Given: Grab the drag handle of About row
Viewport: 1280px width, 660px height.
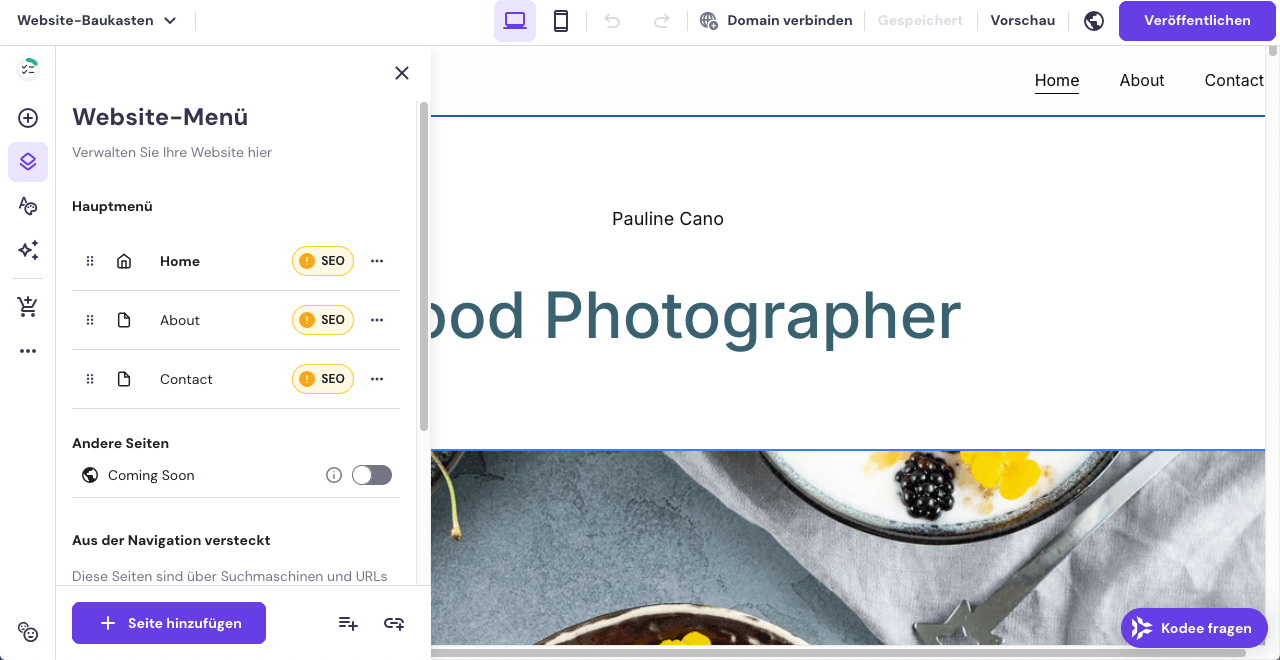Looking at the screenshot, I should pos(90,320).
